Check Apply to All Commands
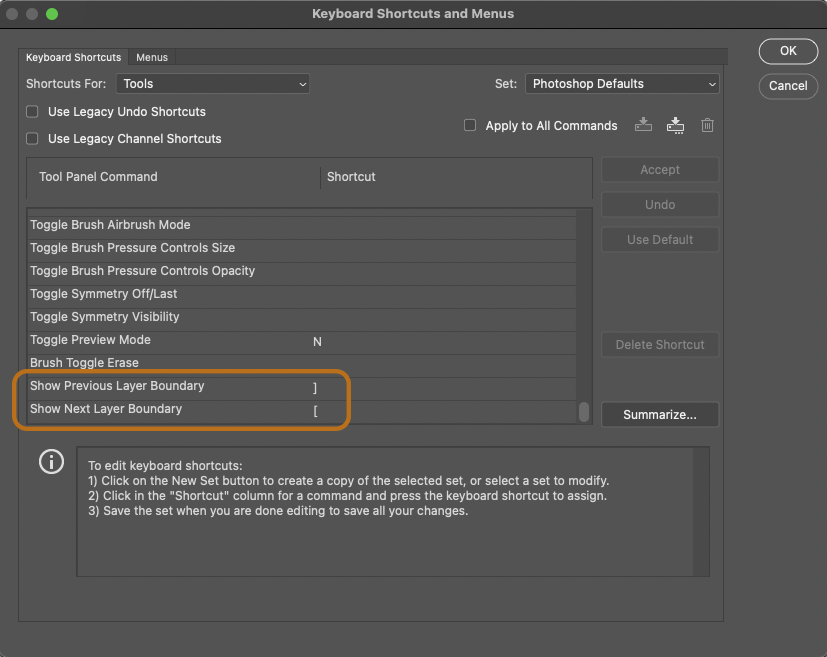This screenshot has width=827, height=657. 469,125
